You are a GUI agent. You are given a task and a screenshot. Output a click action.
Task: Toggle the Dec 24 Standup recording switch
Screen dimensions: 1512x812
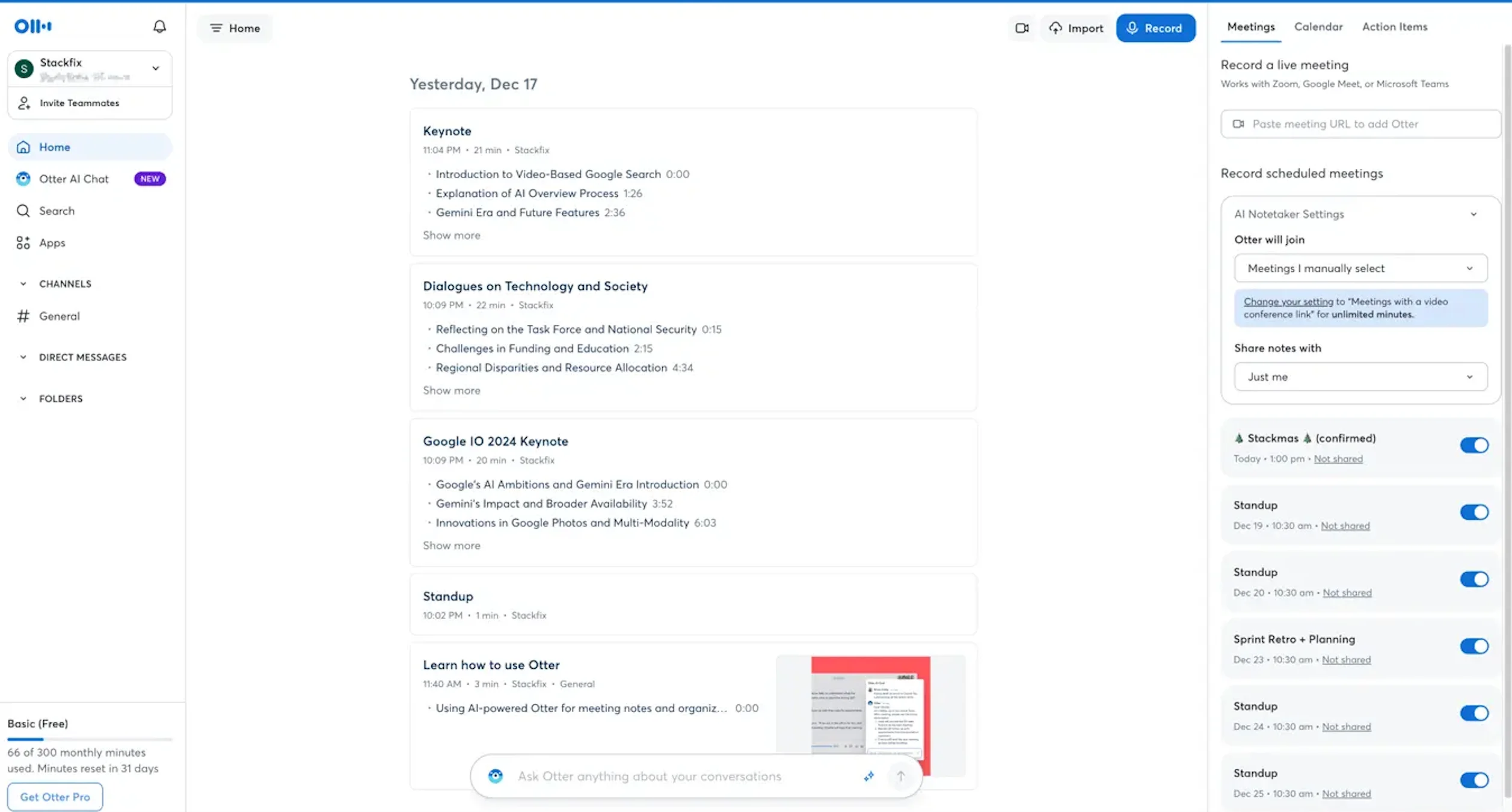(1474, 713)
